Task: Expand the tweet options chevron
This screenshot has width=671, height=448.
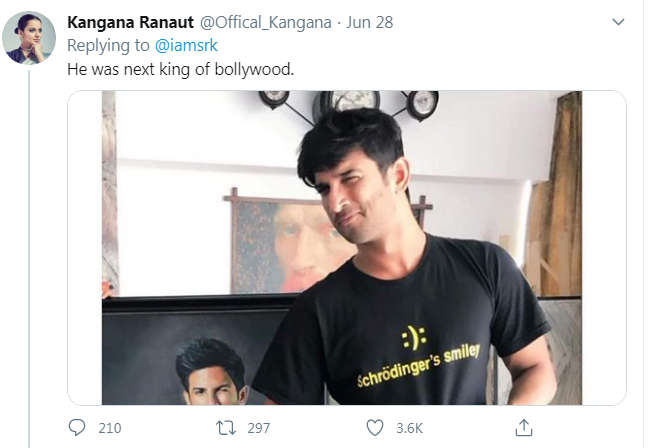Action: (x=619, y=22)
